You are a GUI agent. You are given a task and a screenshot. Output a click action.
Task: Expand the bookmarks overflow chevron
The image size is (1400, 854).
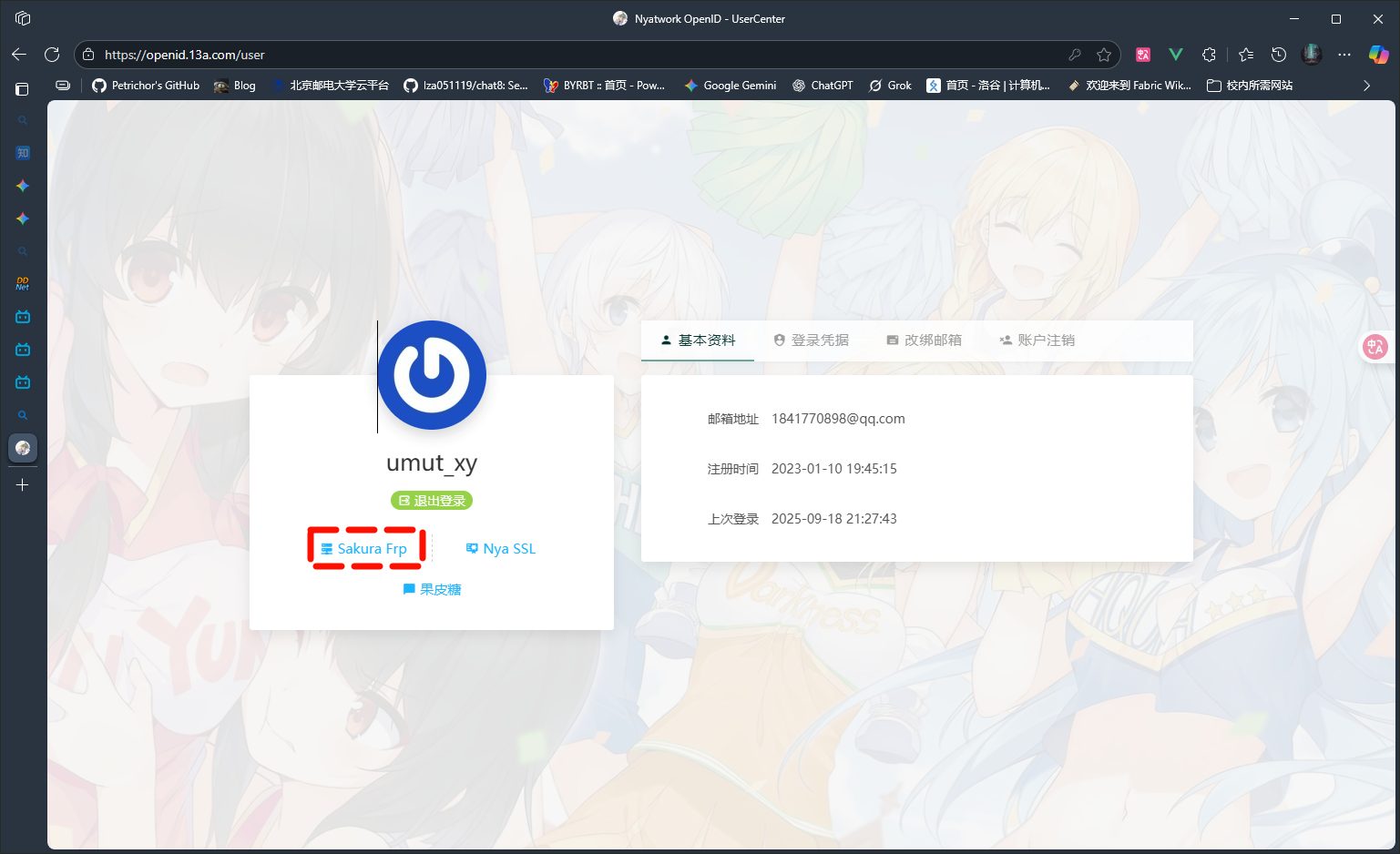1364,85
